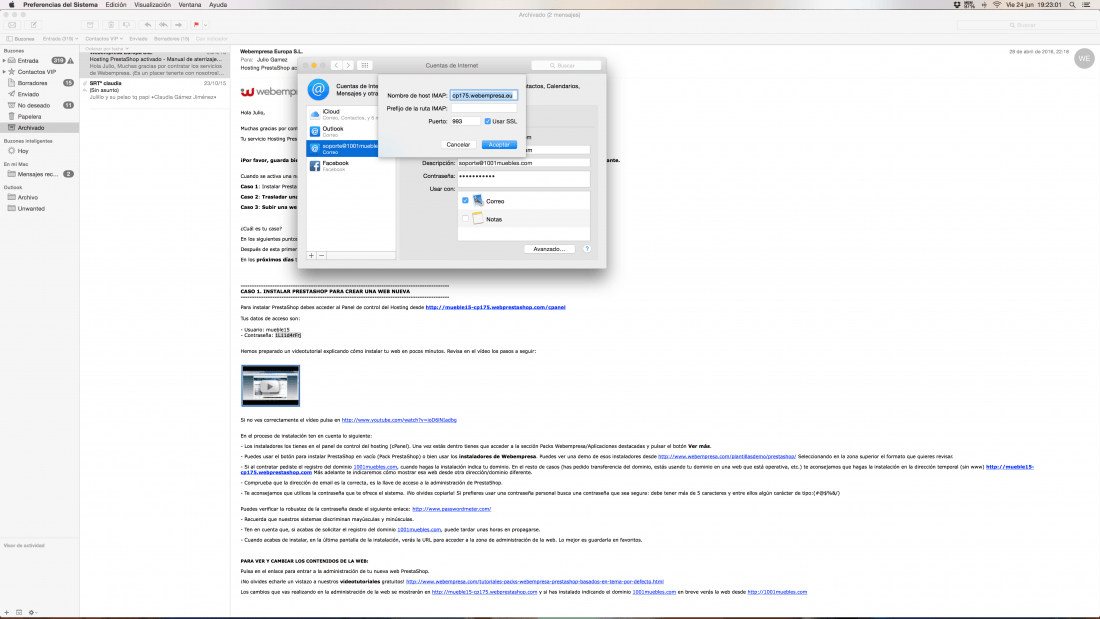
Task: Click Dropbox icon in menu bar
Action: 957,5
